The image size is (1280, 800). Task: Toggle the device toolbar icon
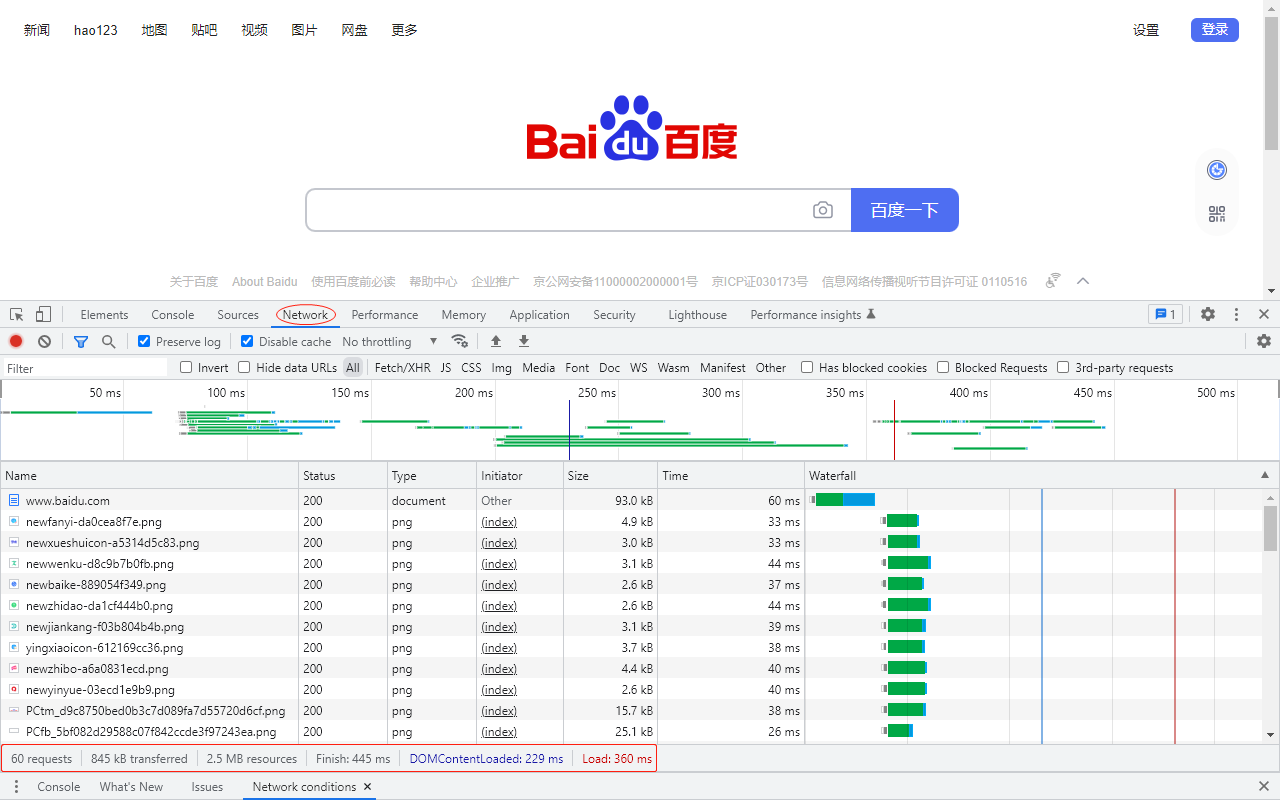click(43, 314)
